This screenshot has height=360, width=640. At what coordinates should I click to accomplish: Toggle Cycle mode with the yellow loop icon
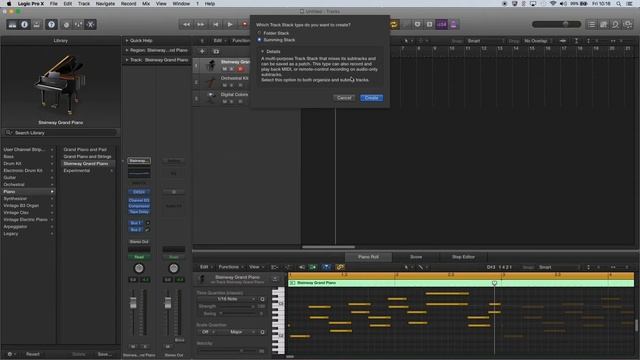coord(394,24)
